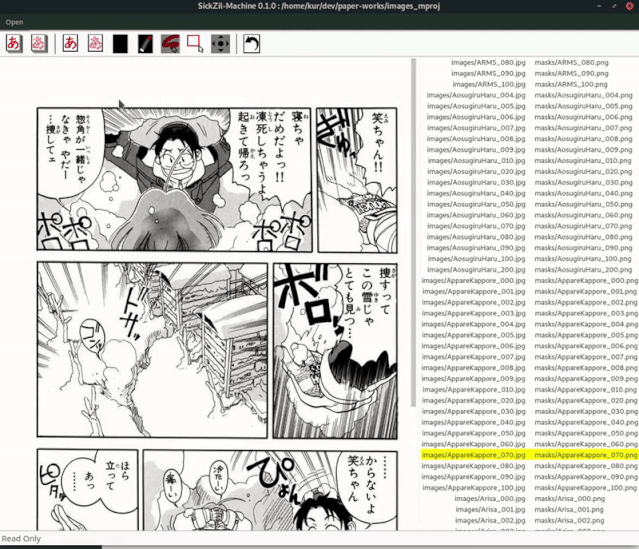Select masks/AppareKappore_004.png entry

point(586,324)
